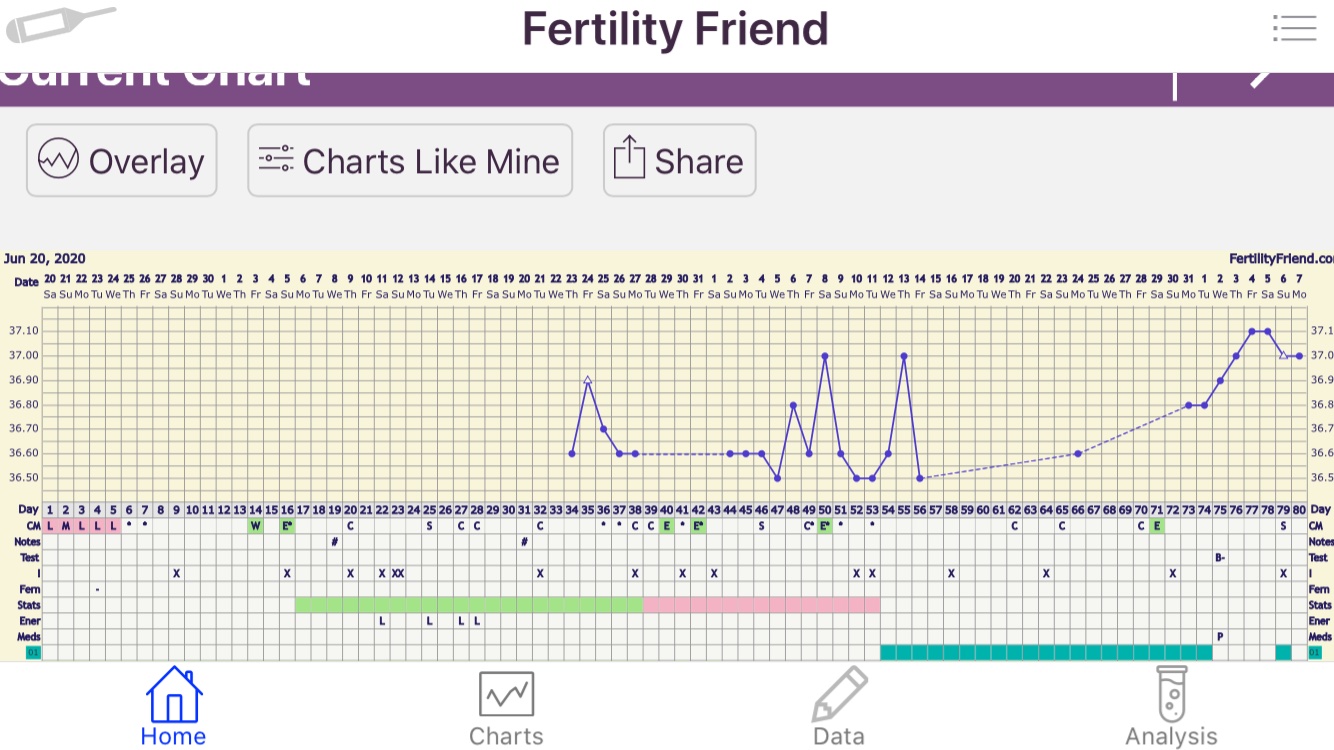Tap the Analysis test tube icon
The height and width of the screenshot is (750, 1334).
1171,694
